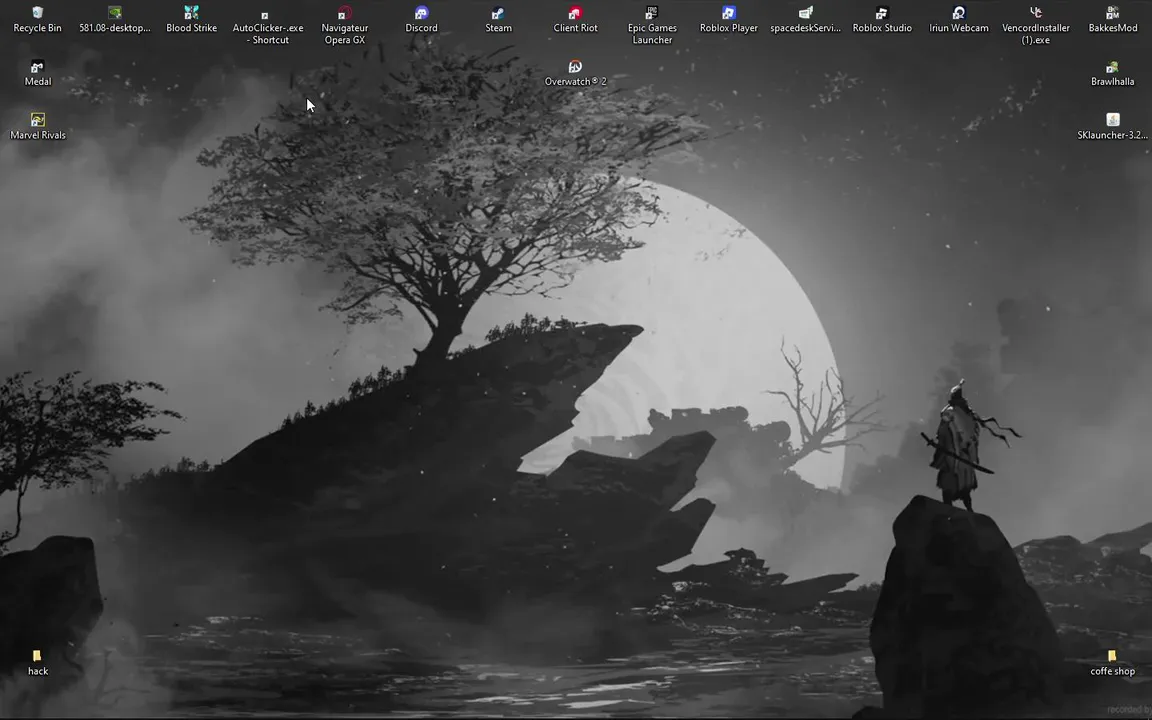1152x720 pixels.
Task: Select the Recycle Bin desktop icon
Action: click(x=37, y=20)
